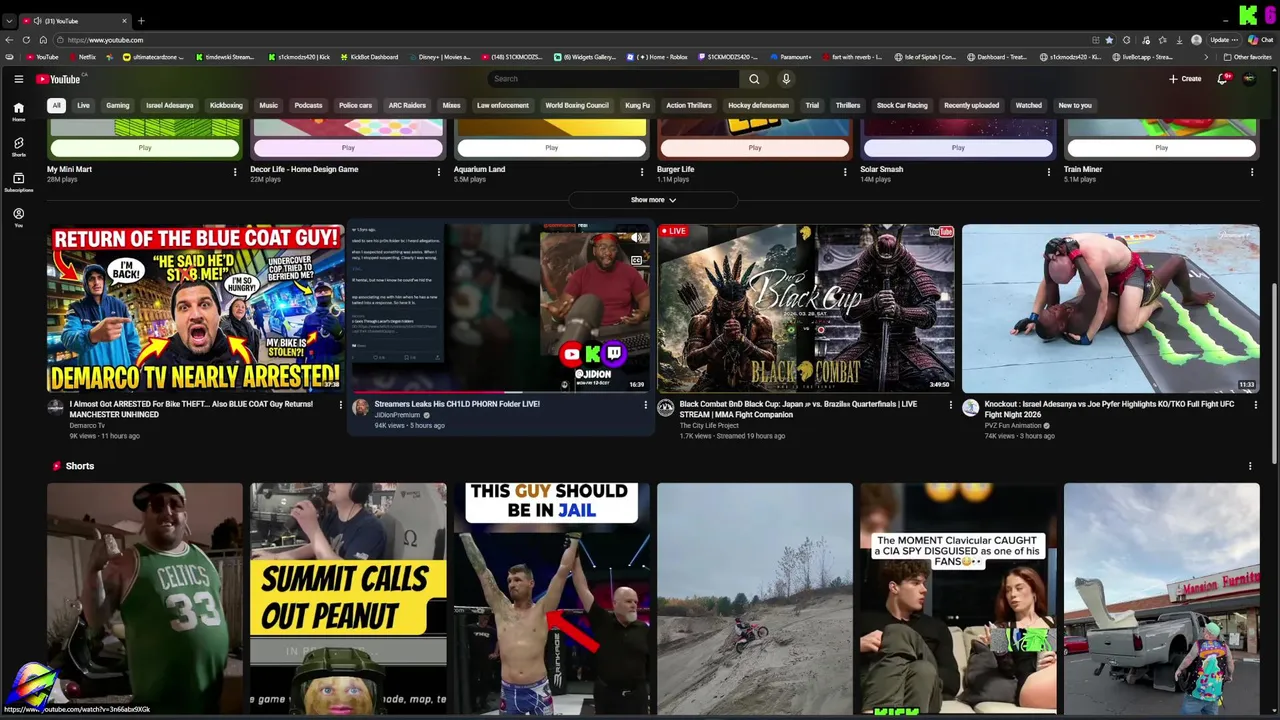The width and height of the screenshot is (1280, 720).
Task: Open the This Guy Should Be In Jail short
Action: coord(551,598)
